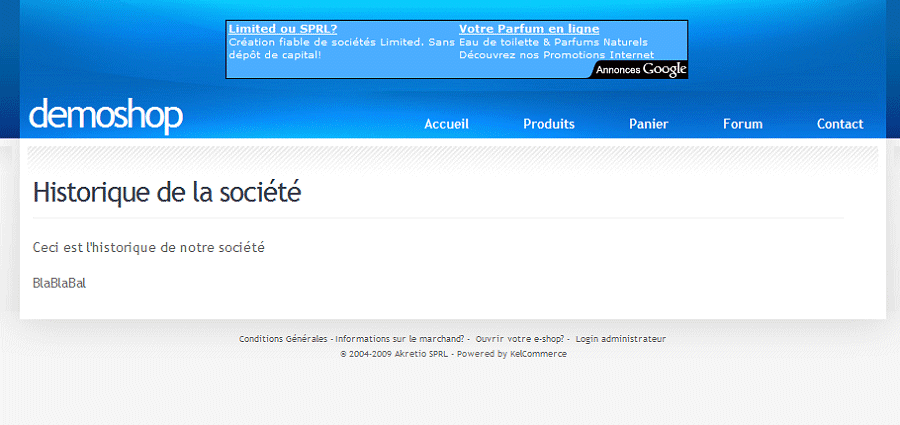Open the Contact page
900x425 pixels.
839,124
